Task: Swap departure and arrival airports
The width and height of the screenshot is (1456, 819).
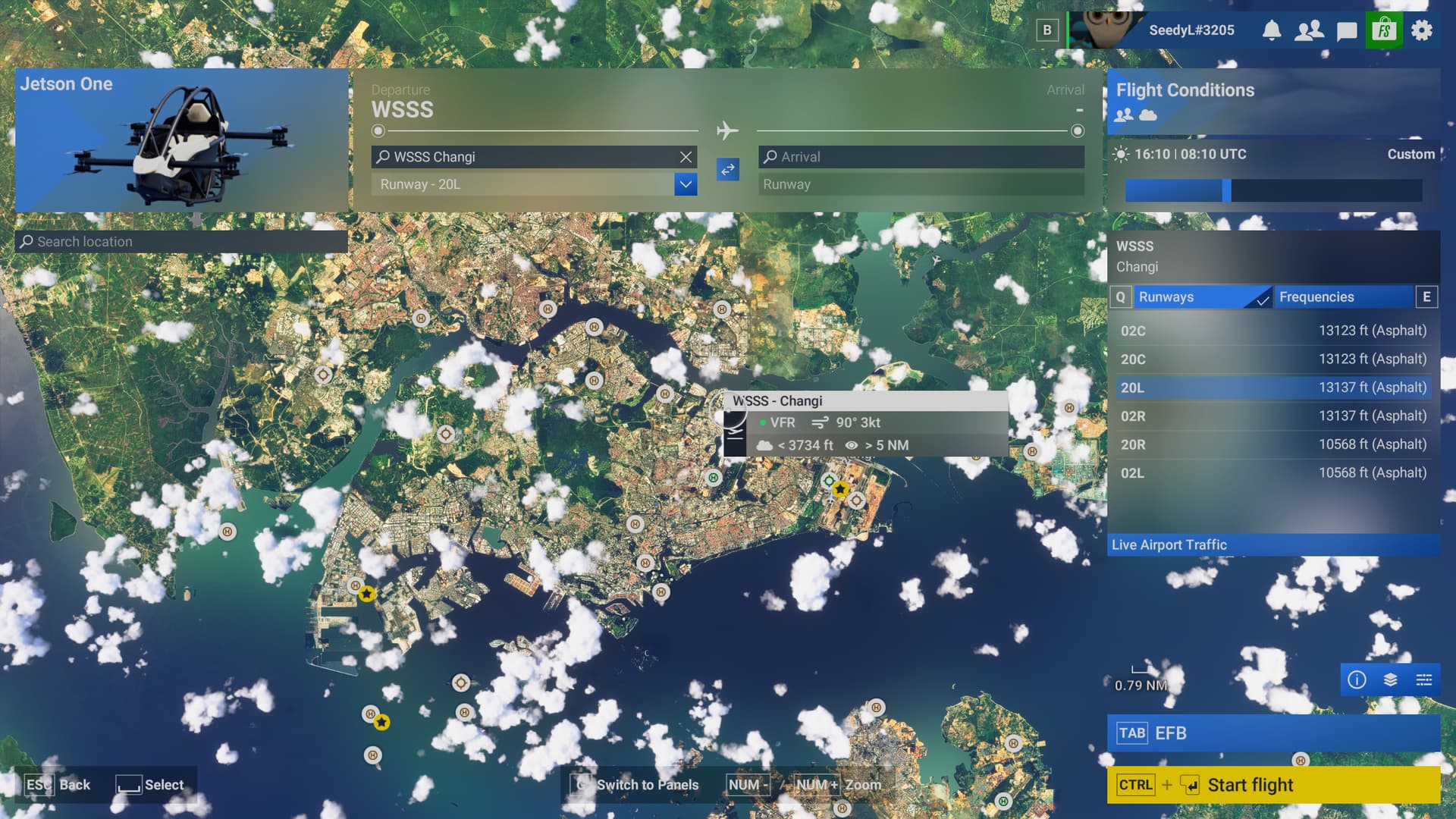Action: (x=727, y=169)
